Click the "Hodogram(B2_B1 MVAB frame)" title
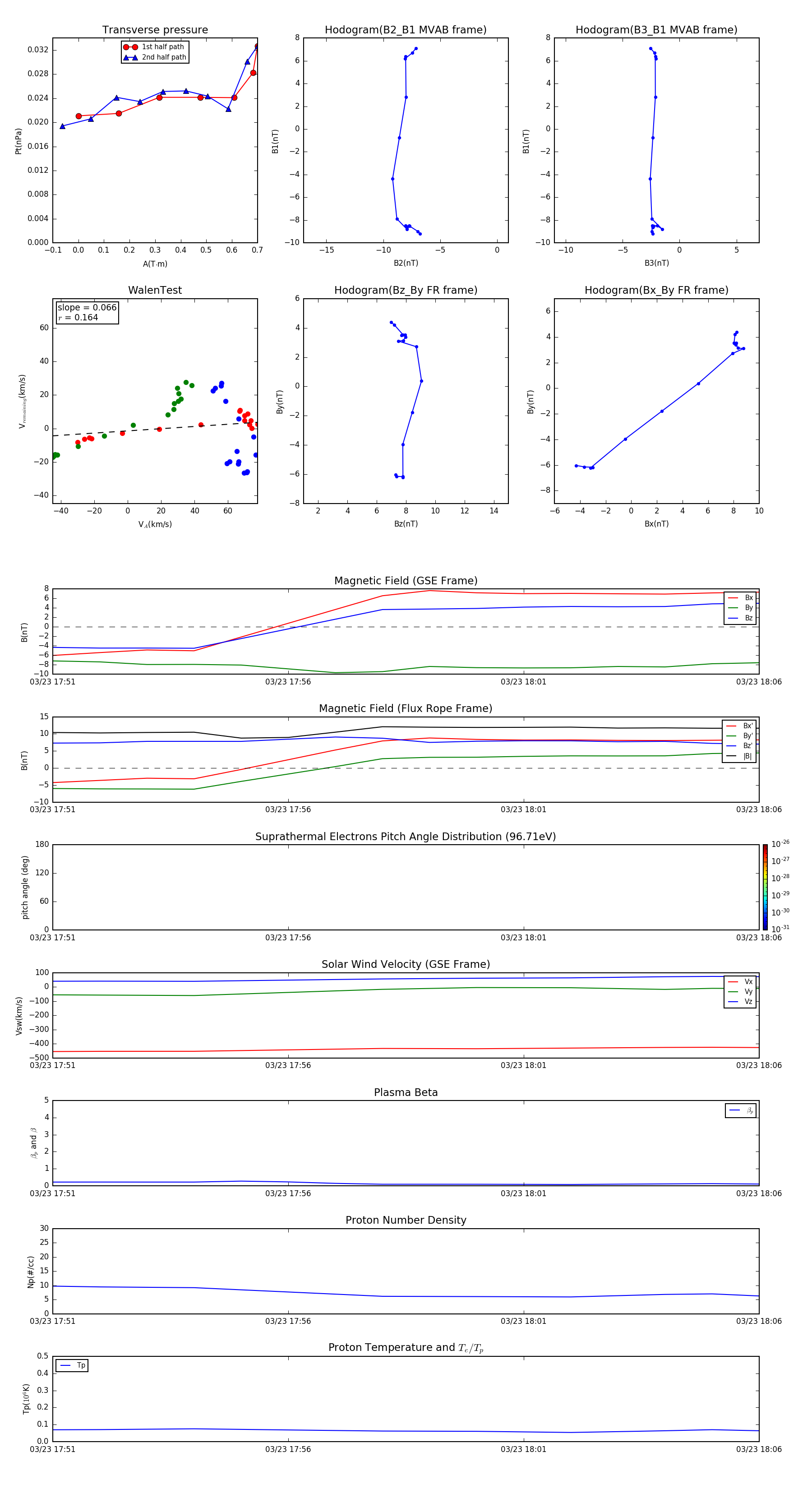This screenshot has width=812, height=1489. point(406,30)
